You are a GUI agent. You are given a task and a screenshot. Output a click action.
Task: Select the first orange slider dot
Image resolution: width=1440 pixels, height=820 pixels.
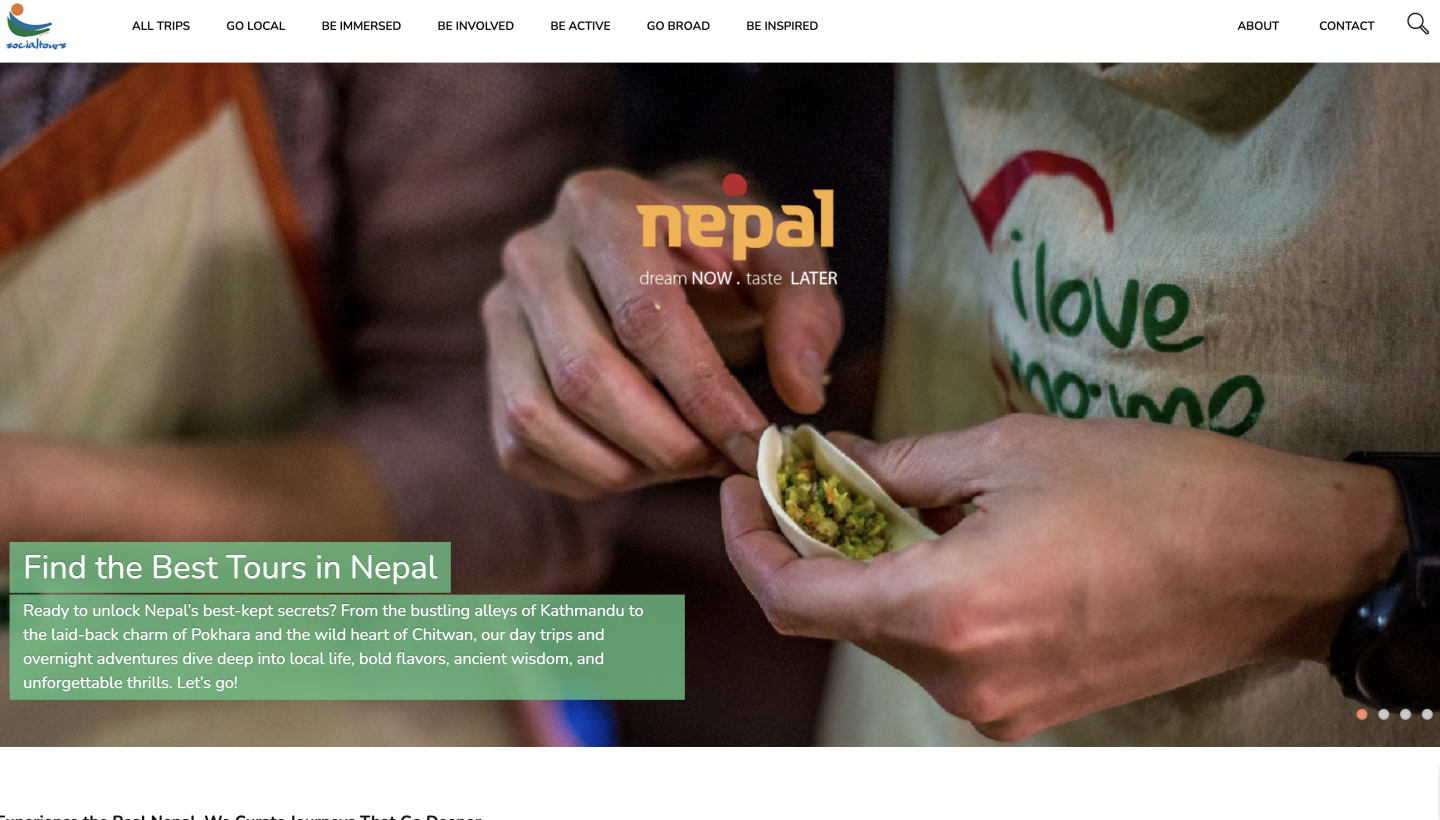click(1362, 714)
